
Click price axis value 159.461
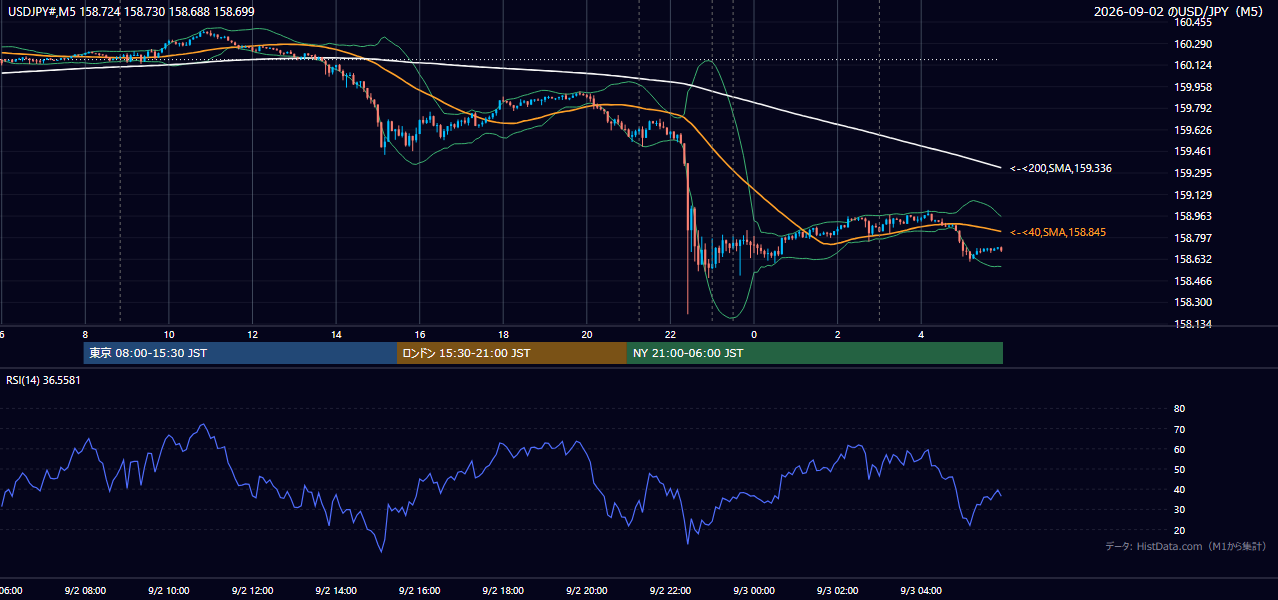1193,152
